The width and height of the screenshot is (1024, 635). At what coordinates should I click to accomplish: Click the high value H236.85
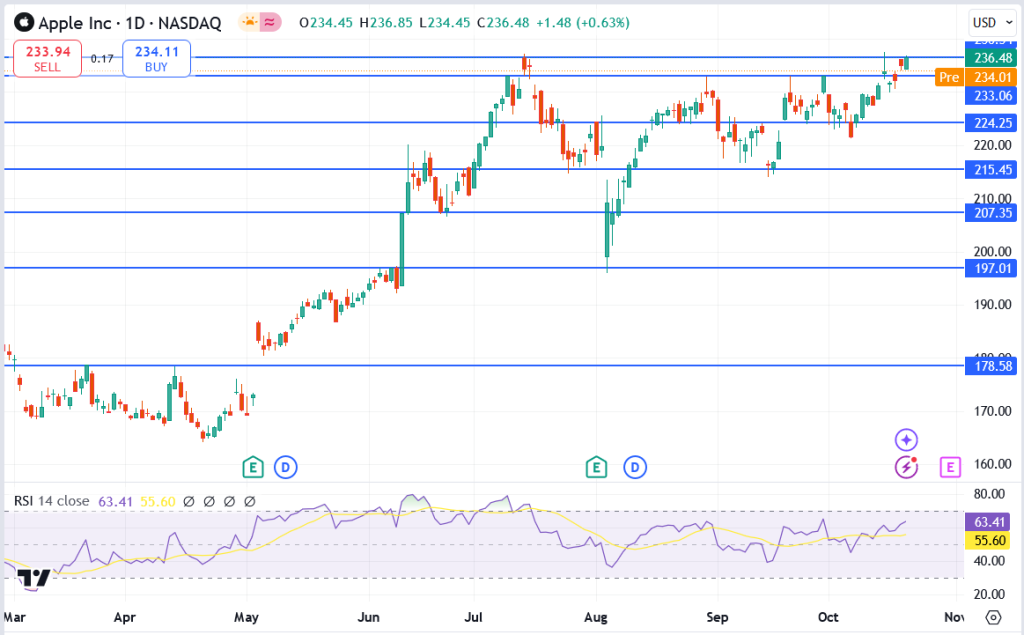[385, 23]
